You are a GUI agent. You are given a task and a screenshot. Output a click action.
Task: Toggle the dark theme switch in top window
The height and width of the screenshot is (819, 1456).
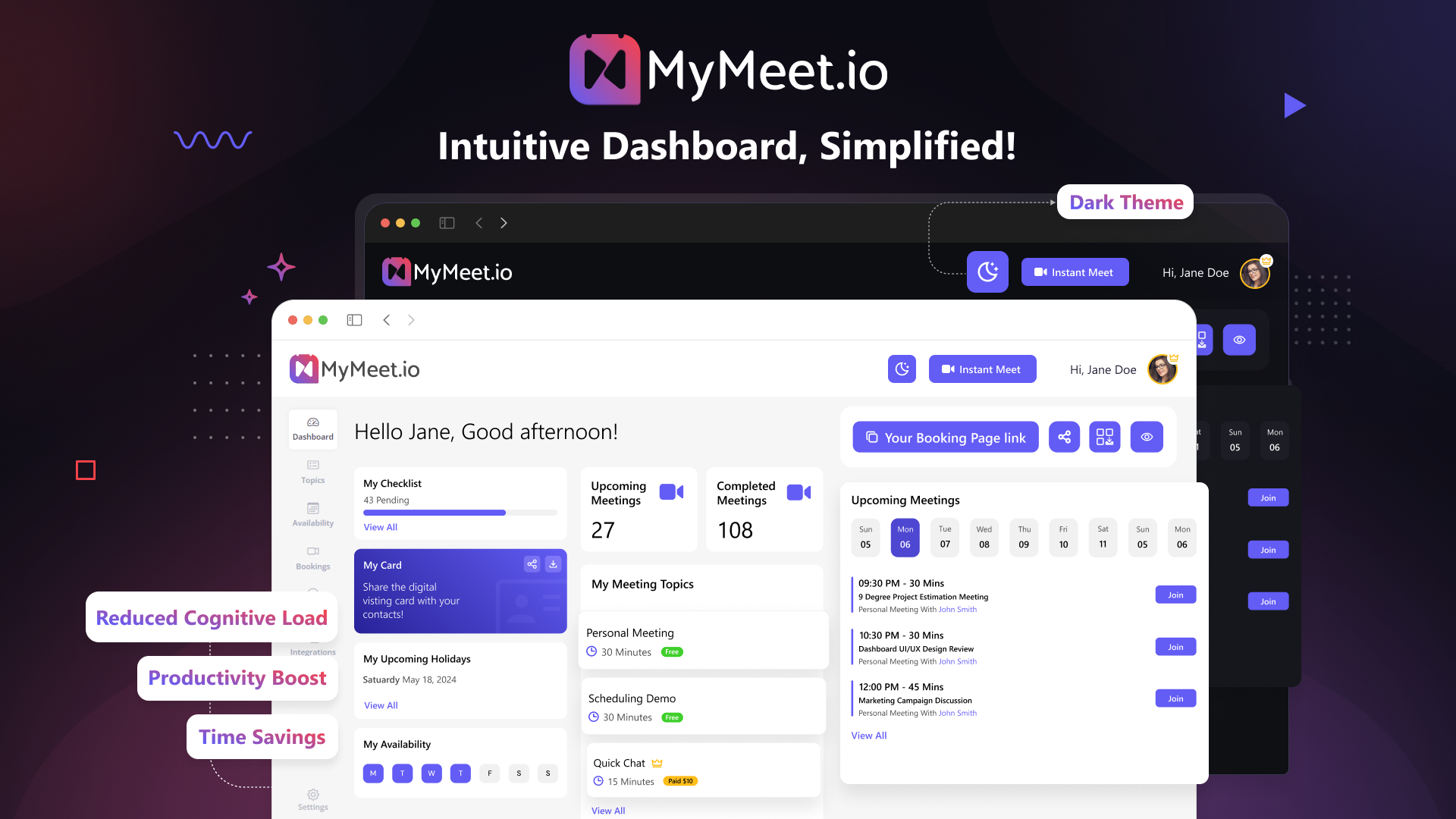click(x=988, y=272)
